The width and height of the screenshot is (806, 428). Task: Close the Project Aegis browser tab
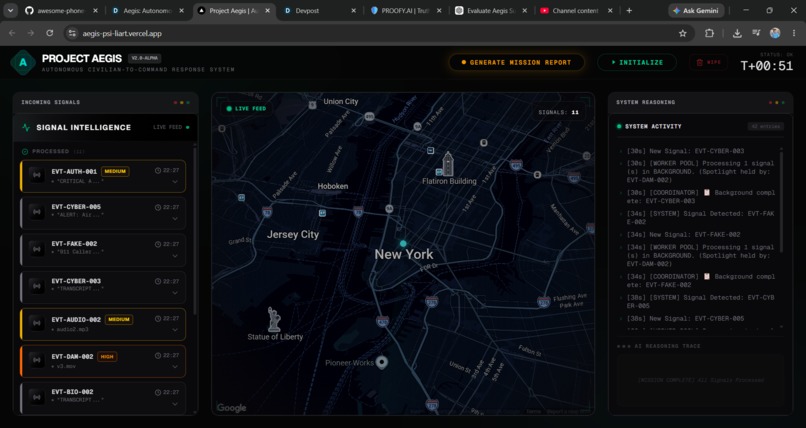[267, 11]
